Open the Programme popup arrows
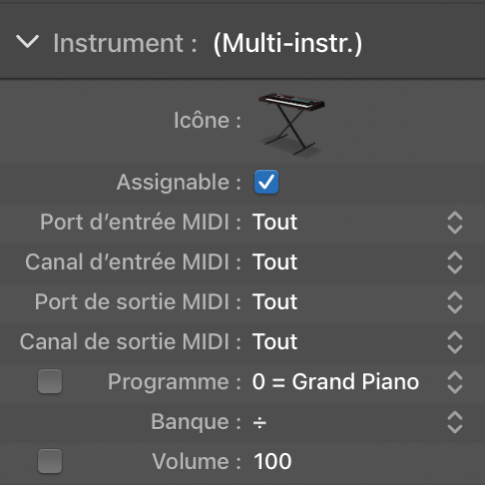487x489 pixels. [x=455, y=382]
